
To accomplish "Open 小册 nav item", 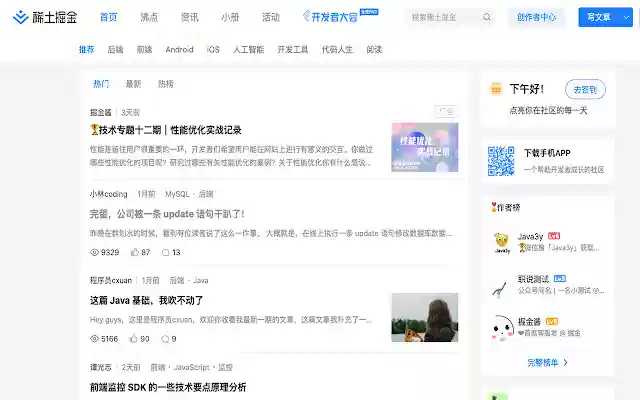I will [230, 17].
